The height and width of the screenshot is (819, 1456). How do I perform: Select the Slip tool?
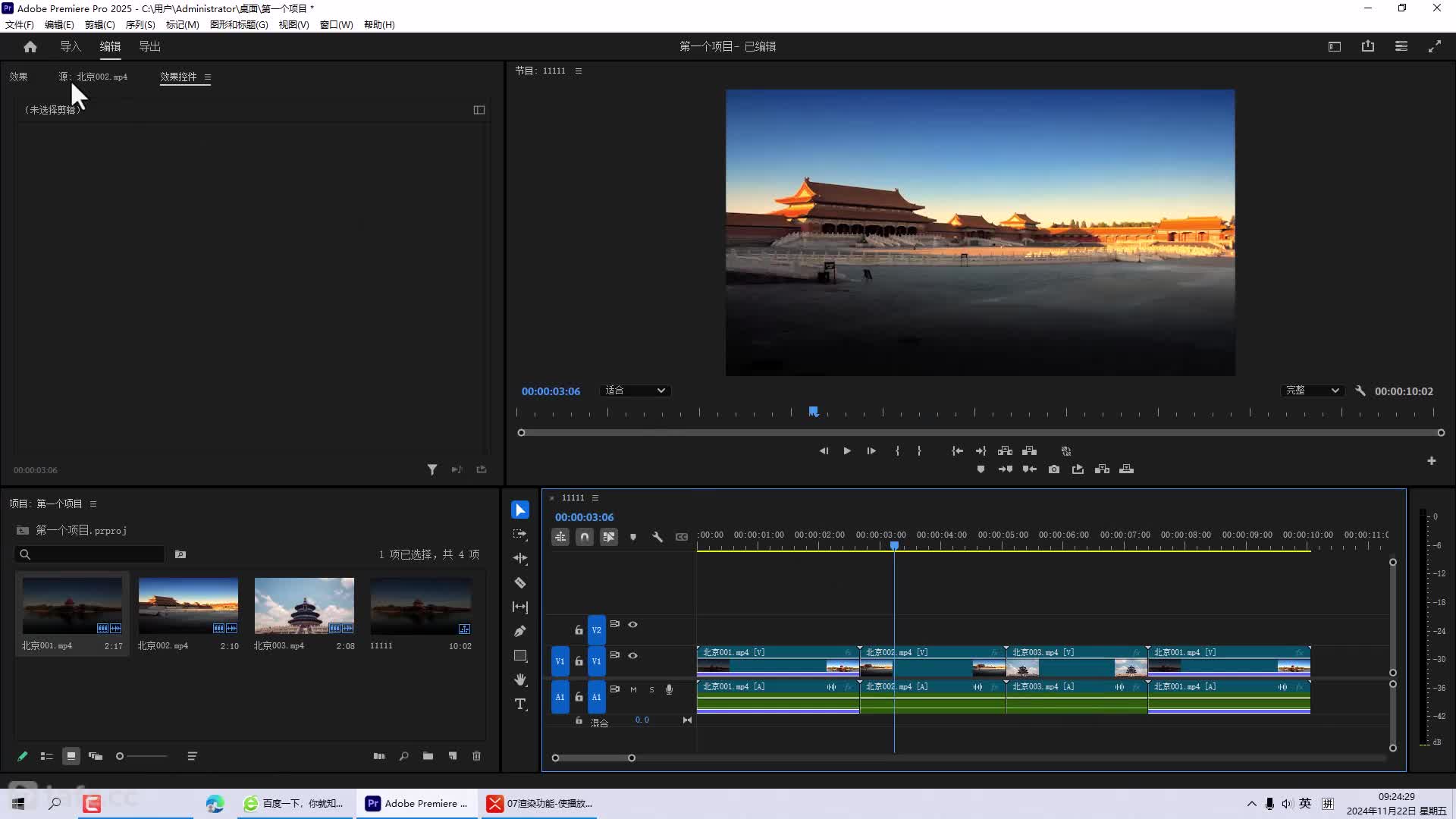tap(520, 607)
